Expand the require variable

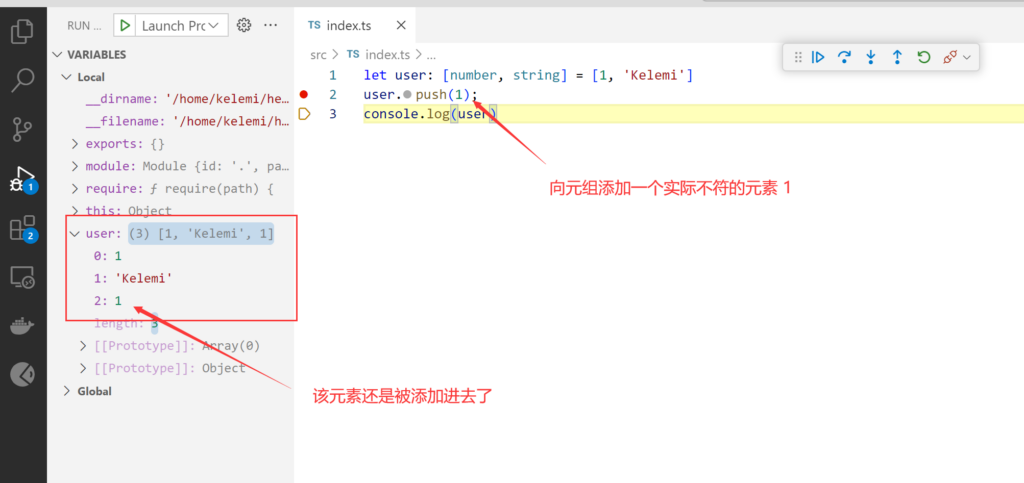point(75,189)
